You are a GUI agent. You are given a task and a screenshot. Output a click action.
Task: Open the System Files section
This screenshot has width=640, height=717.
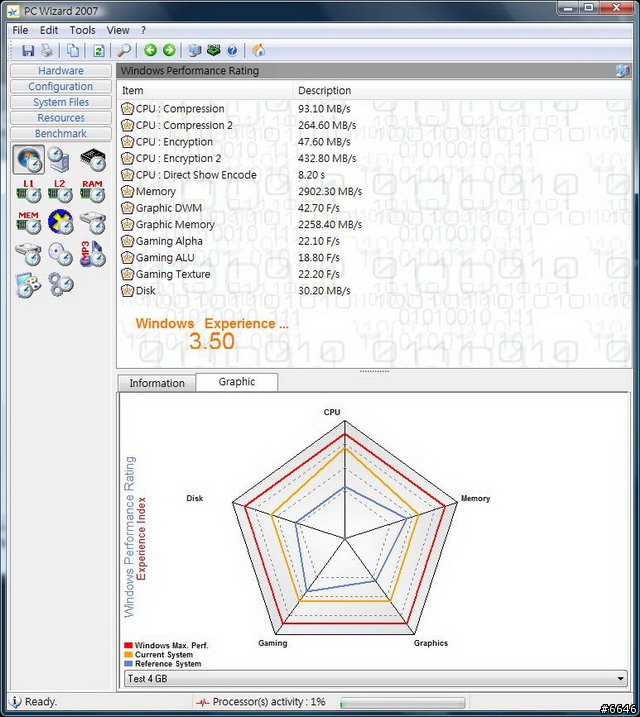61,102
